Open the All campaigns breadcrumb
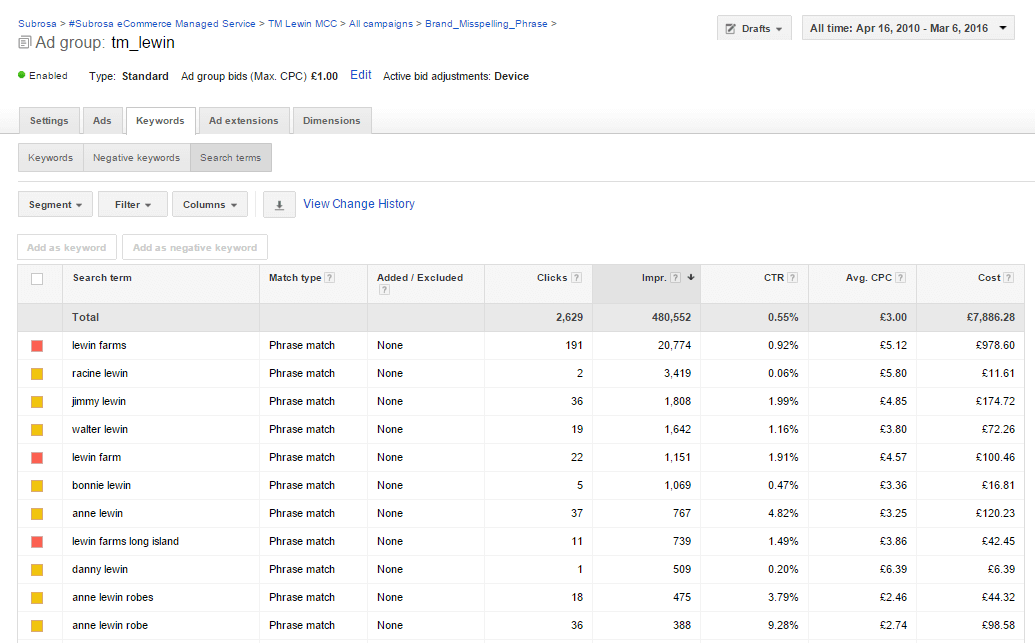 pos(381,24)
